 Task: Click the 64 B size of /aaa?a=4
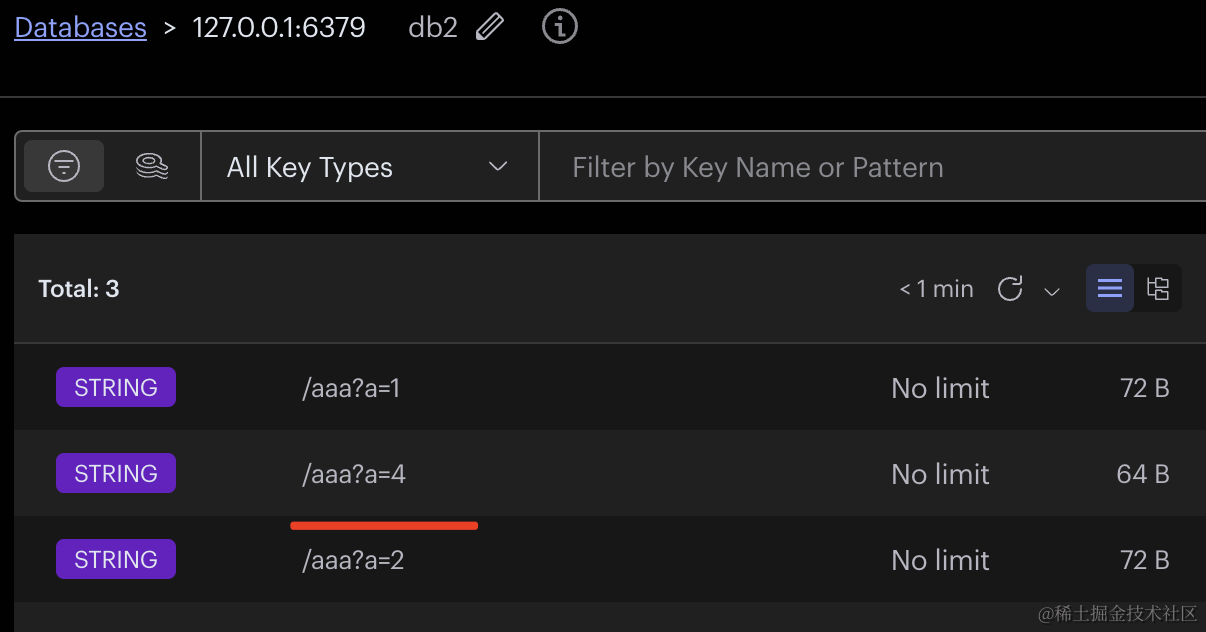point(1143,474)
